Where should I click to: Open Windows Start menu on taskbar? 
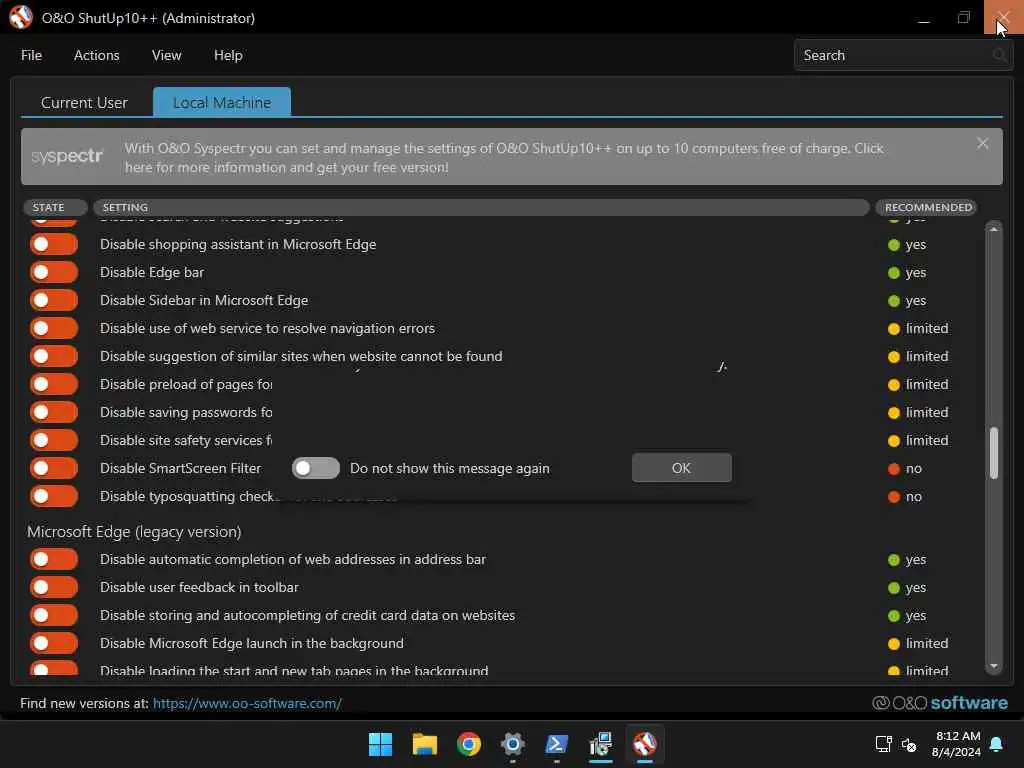coord(380,744)
